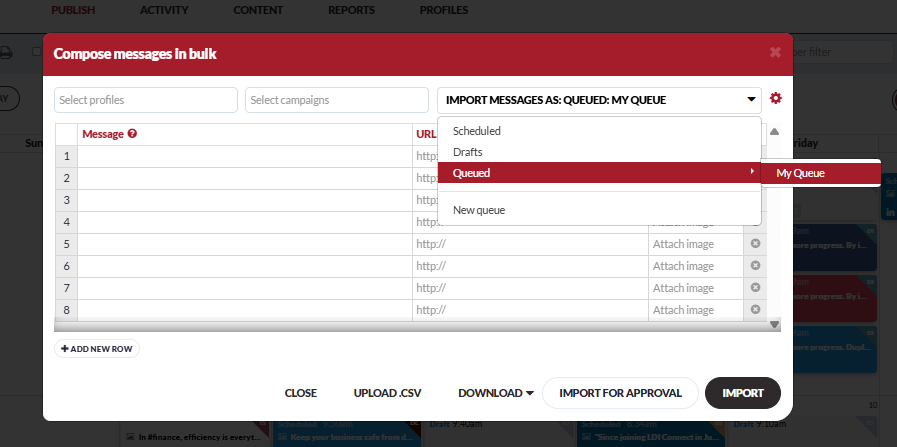The image size is (897, 447).
Task: Click the Message column header
Action: (x=245, y=134)
